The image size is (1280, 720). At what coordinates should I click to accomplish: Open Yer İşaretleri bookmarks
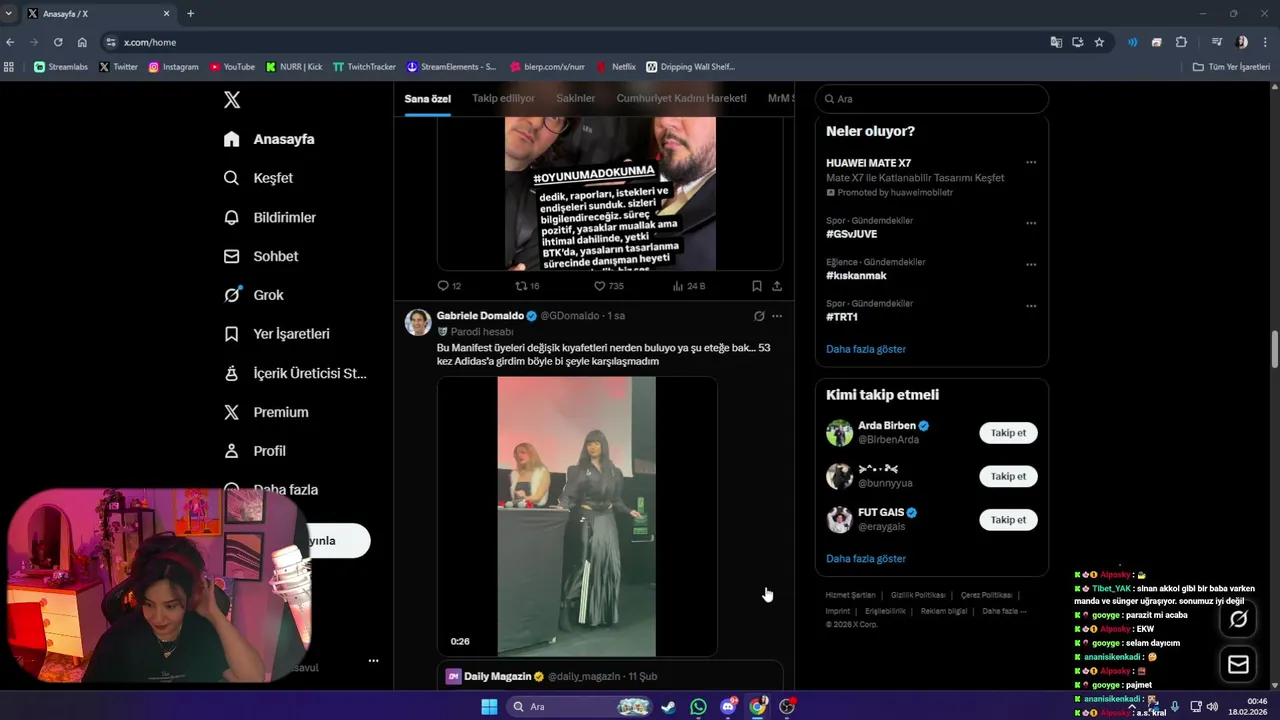[x=276, y=334]
